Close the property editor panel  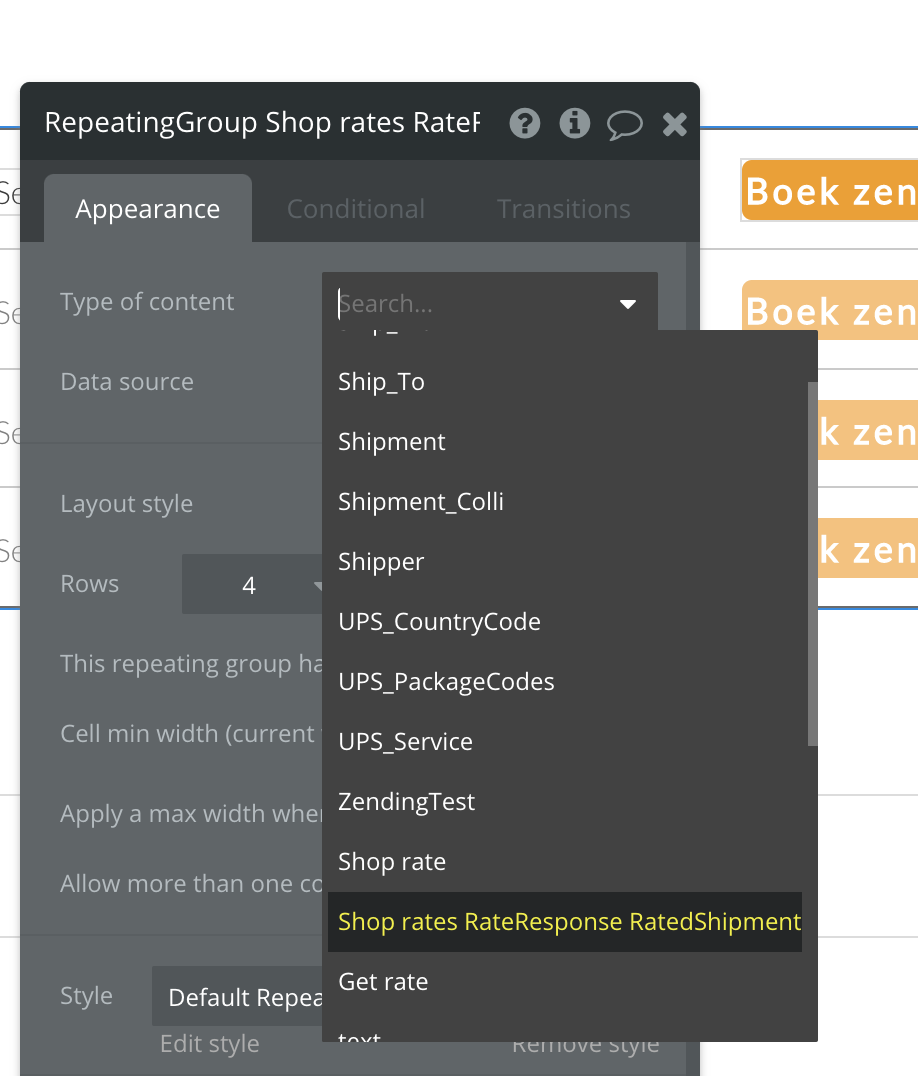point(675,124)
